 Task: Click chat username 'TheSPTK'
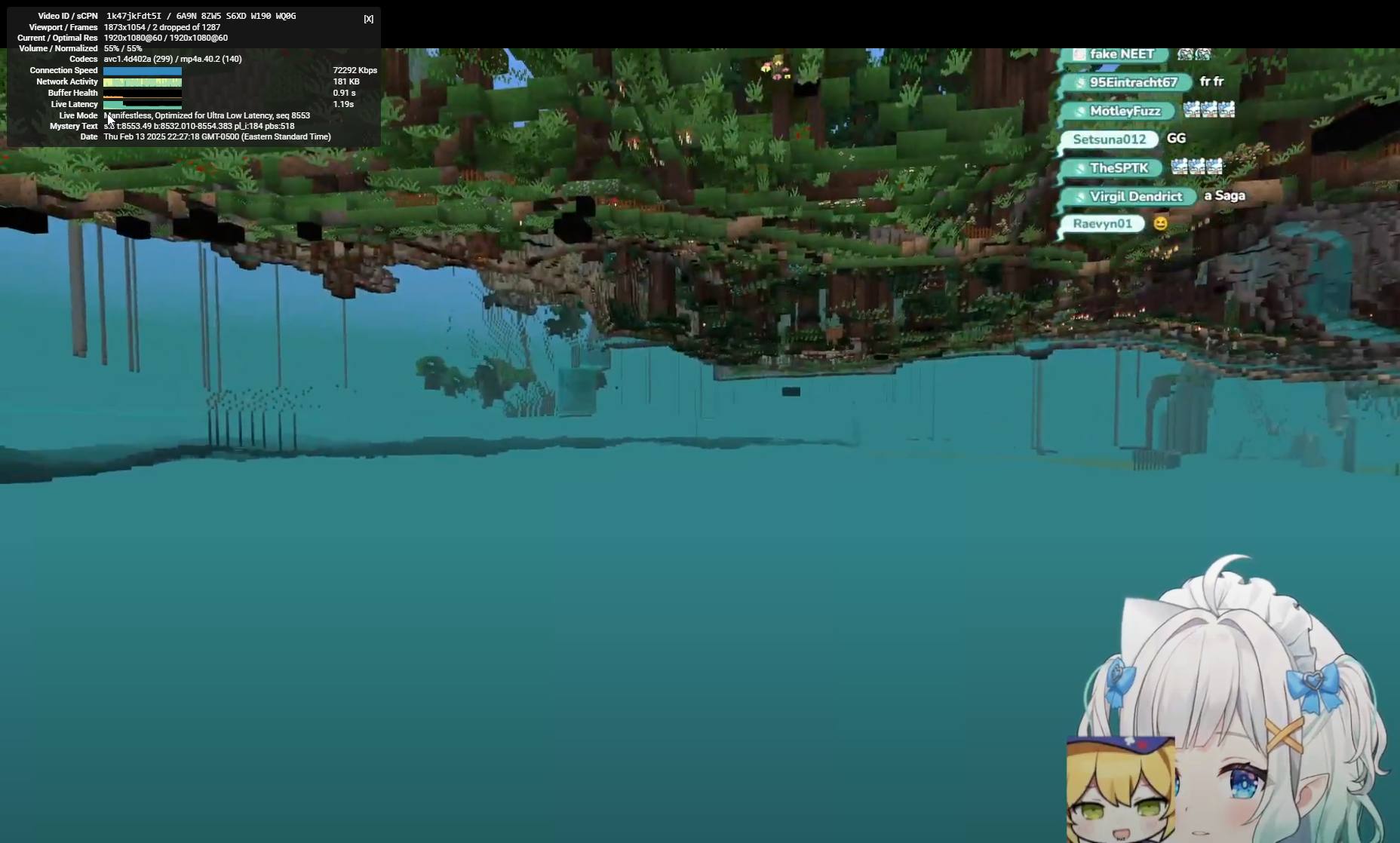(x=1119, y=168)
